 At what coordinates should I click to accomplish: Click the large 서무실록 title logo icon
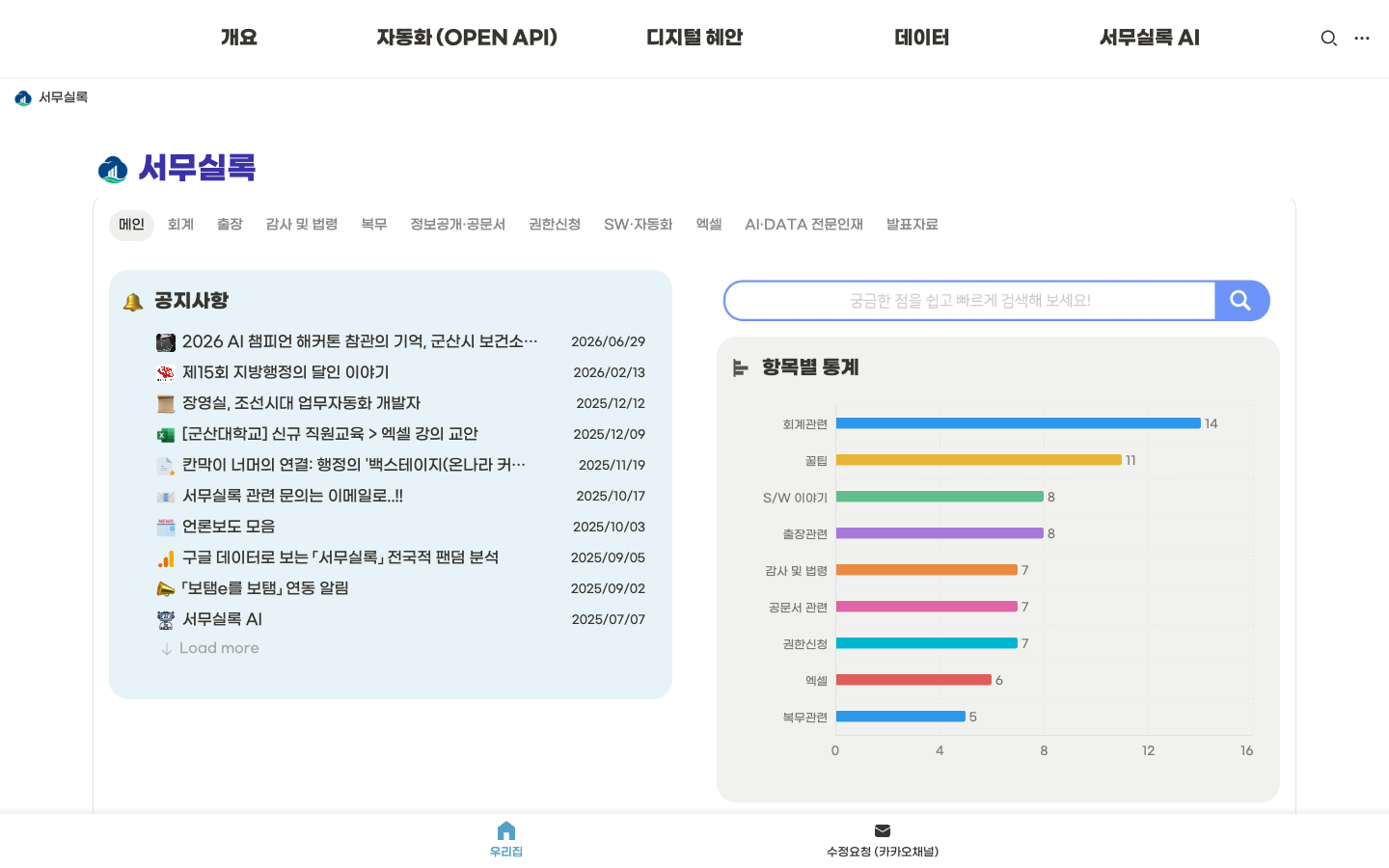[113, 170]
